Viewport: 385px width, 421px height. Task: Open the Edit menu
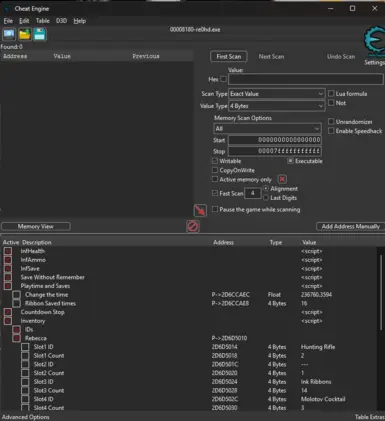[x=24, y=21]
